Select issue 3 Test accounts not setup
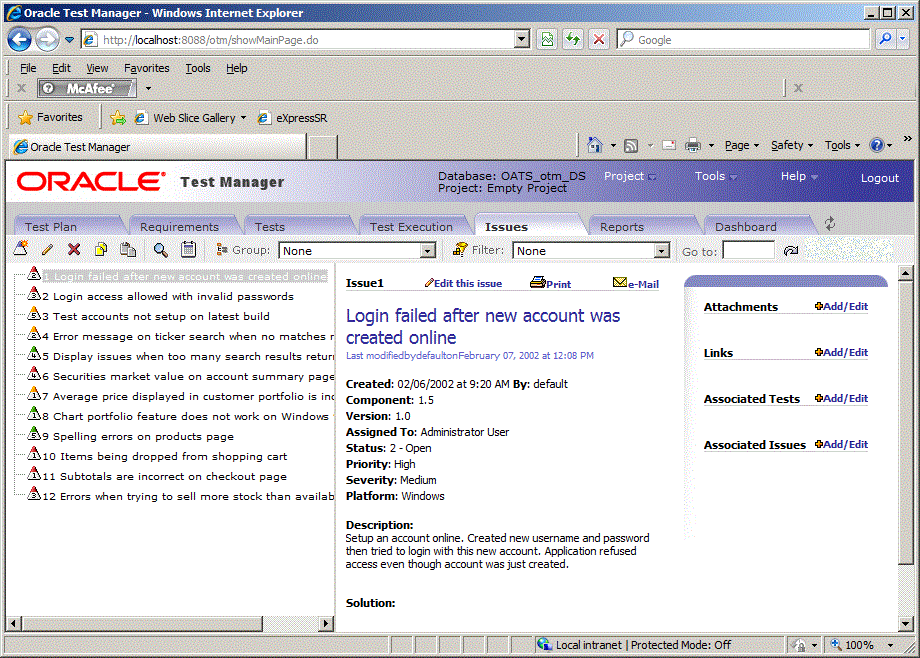 [155, 316]
